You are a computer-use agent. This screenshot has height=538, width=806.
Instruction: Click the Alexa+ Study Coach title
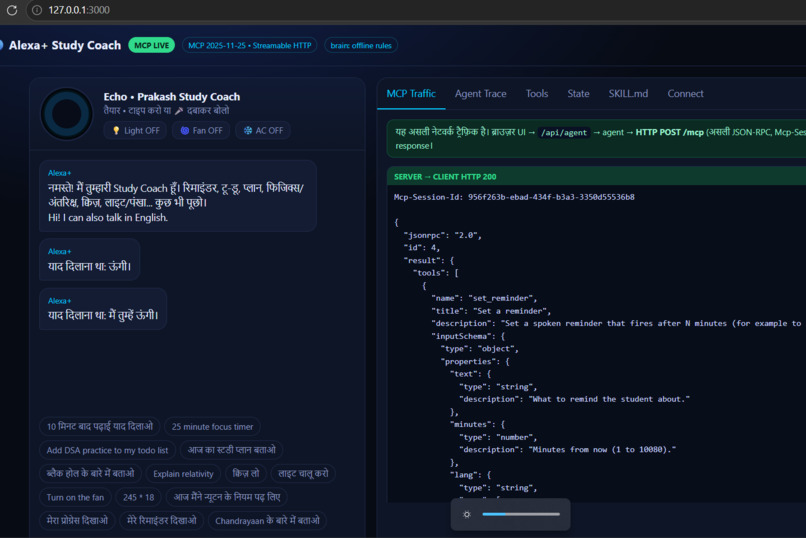(x=65, y=45)
